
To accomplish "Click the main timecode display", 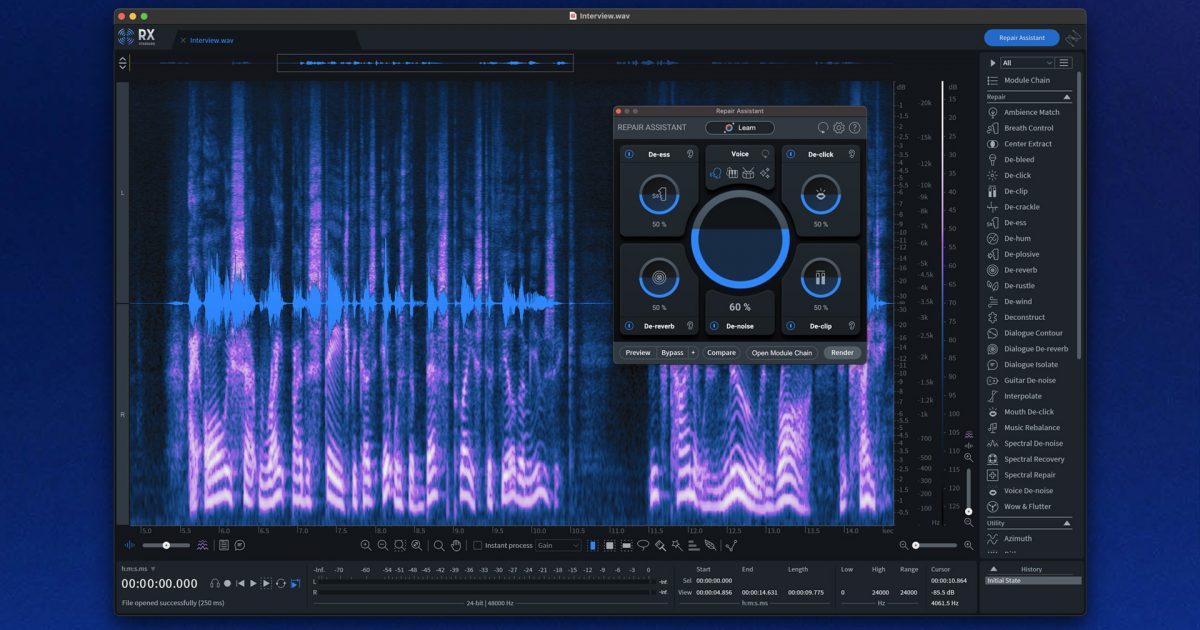I will point(160,584).
